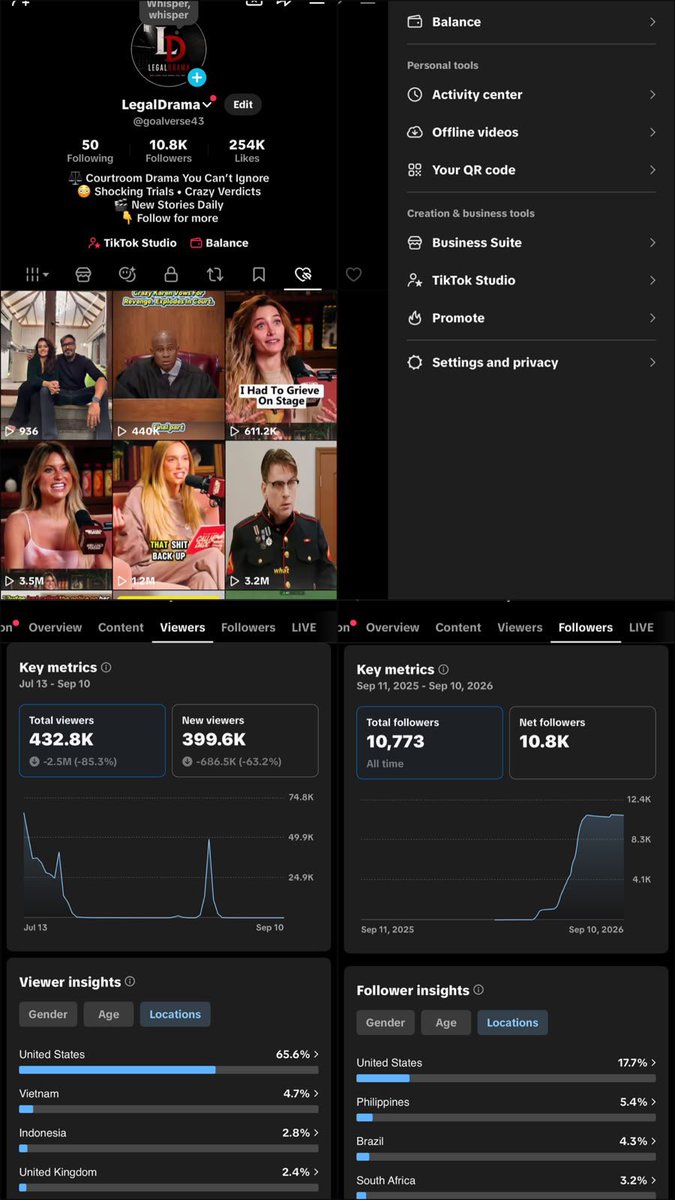
Task: Select Gender filter under Follower insights
Action: (x=386, y=1022)
